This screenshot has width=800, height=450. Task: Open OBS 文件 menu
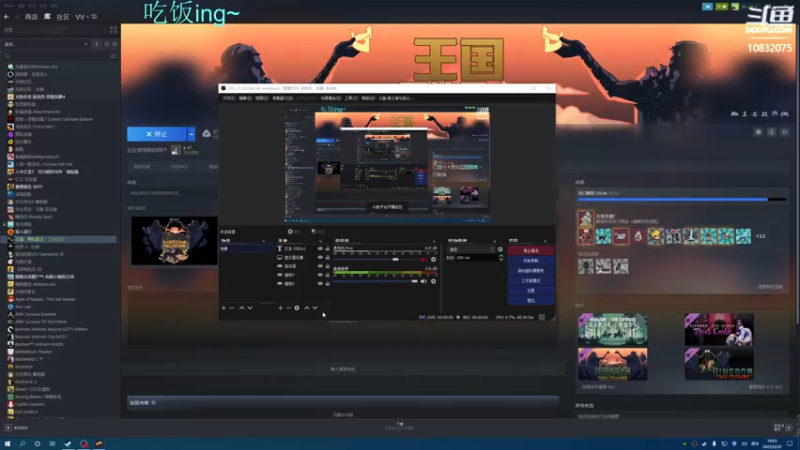(x=229, y=98)
